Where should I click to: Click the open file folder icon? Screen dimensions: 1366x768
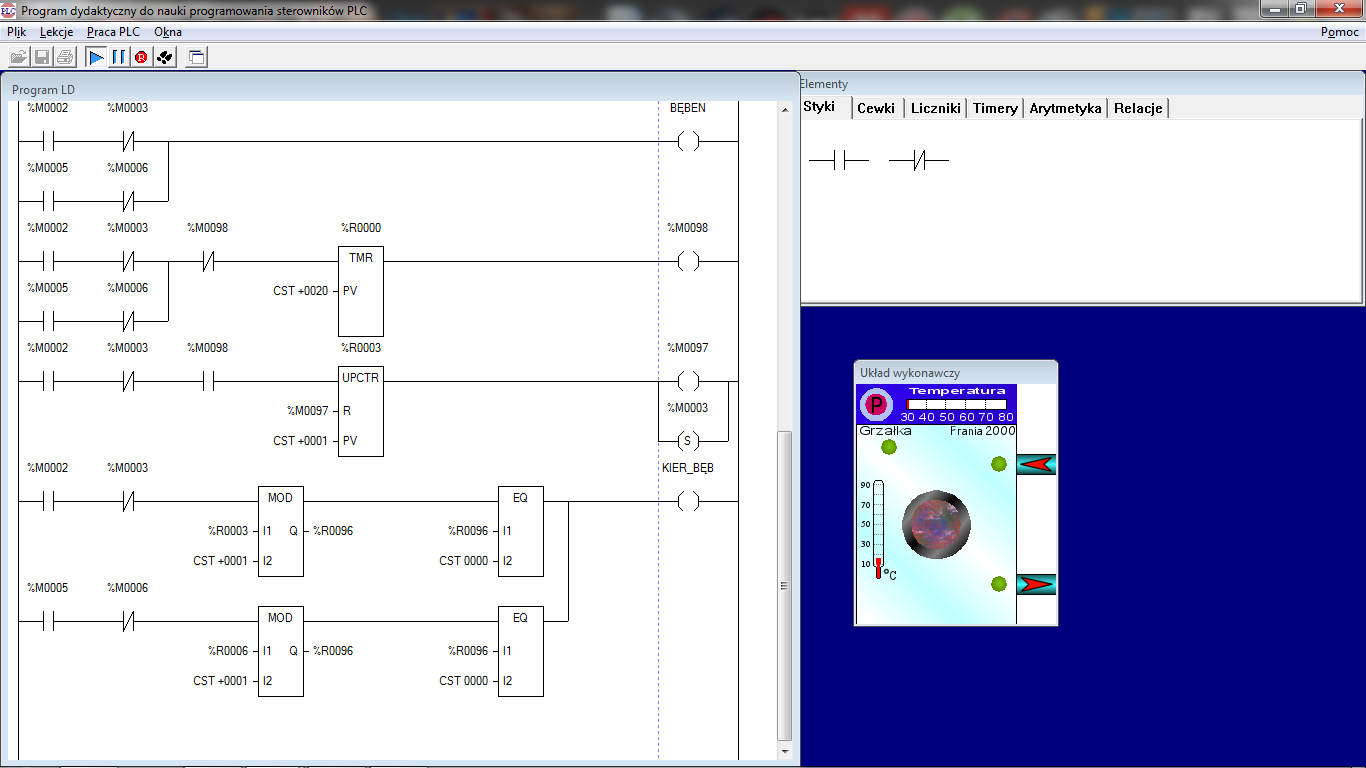tap(19, 57)
